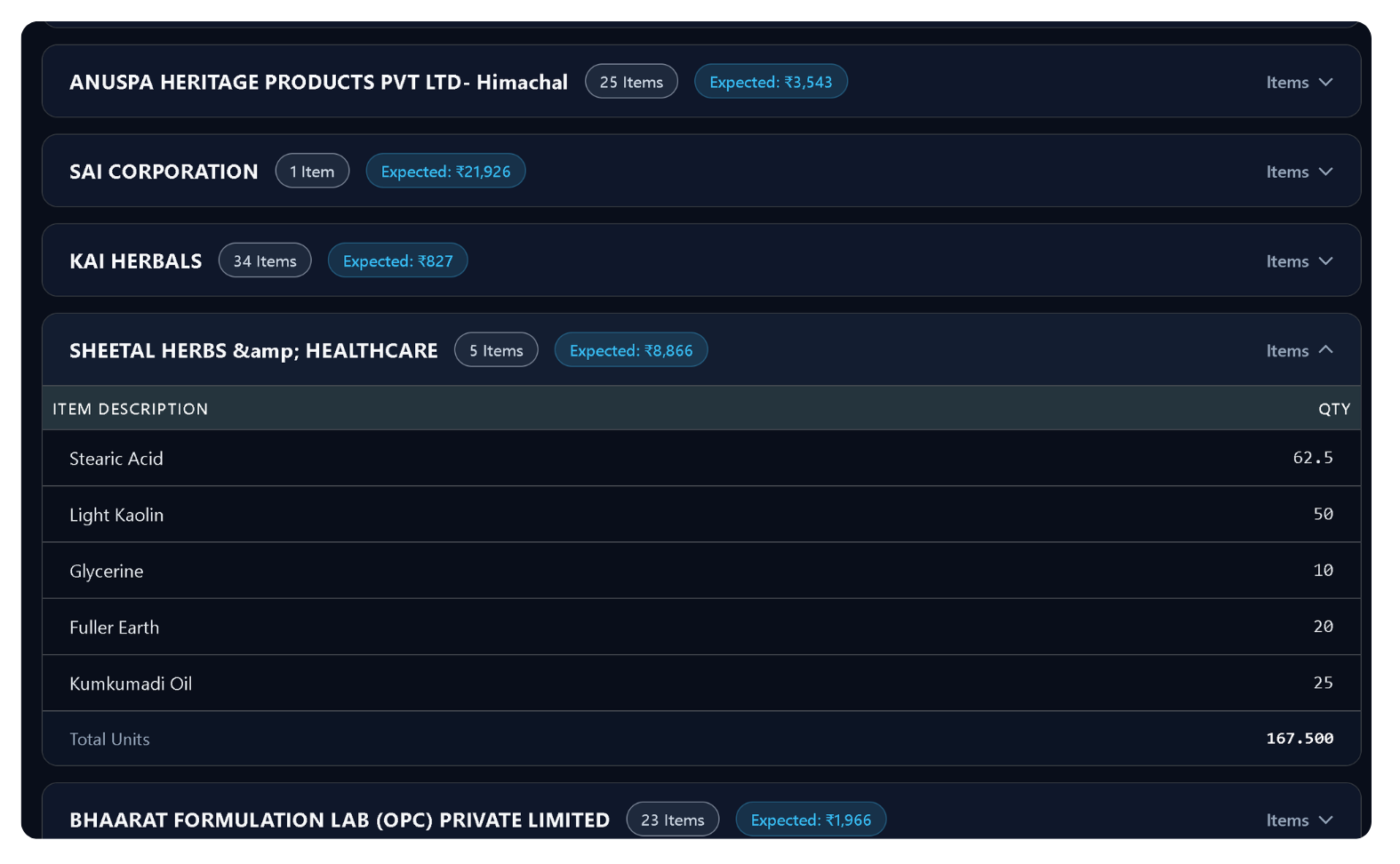
Task: Select the ANUSPA HERITAGE PRODUCTS supplier name
Action: [x=318, y=83]
